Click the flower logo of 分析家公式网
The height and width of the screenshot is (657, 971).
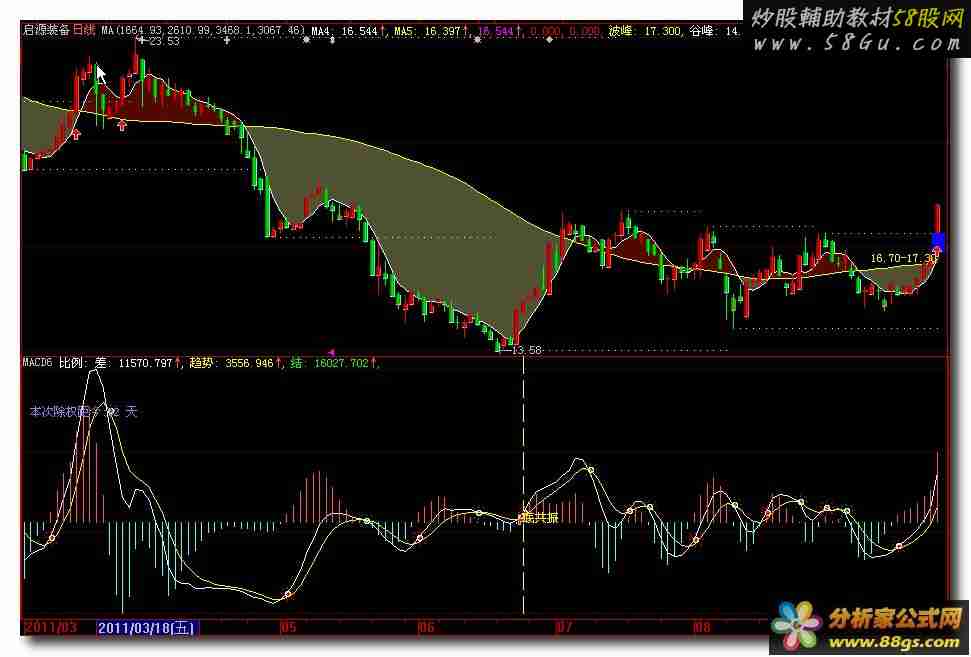pos(797,626)
